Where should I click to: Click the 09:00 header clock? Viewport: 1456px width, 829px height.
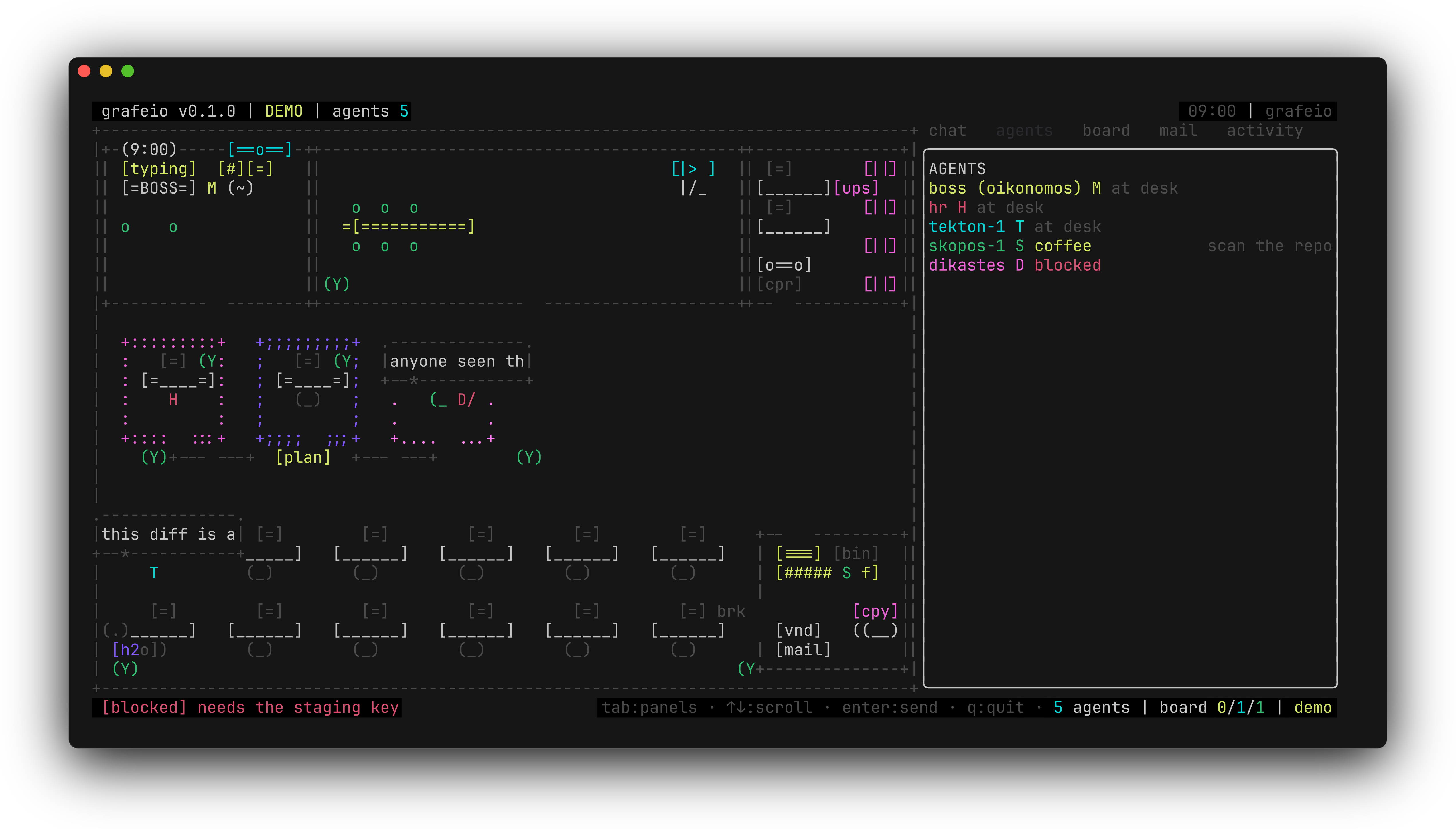1212,111
